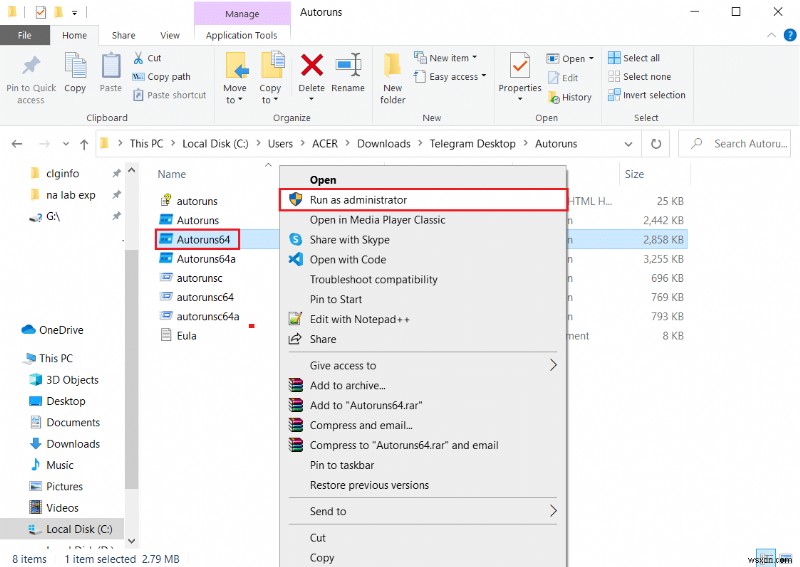Expand the address bar history dropdown

pos(629,144)
